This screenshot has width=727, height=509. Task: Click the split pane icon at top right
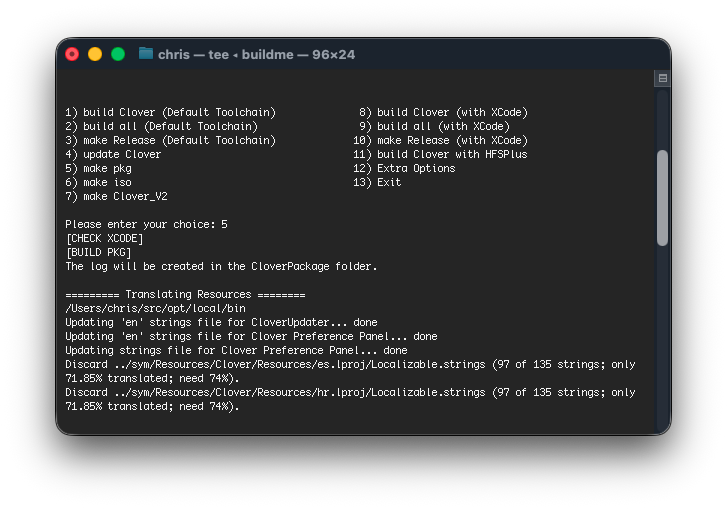[x=663, y=78]
